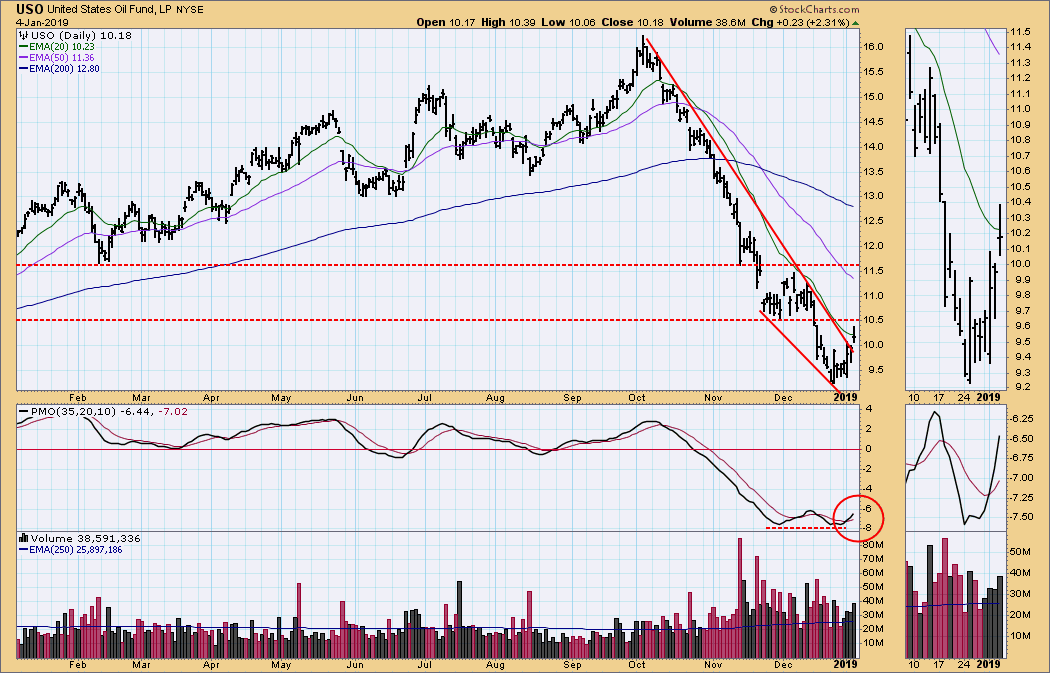
Task: Click the Low 10.06 value
Action: click(x=569, y=22)
